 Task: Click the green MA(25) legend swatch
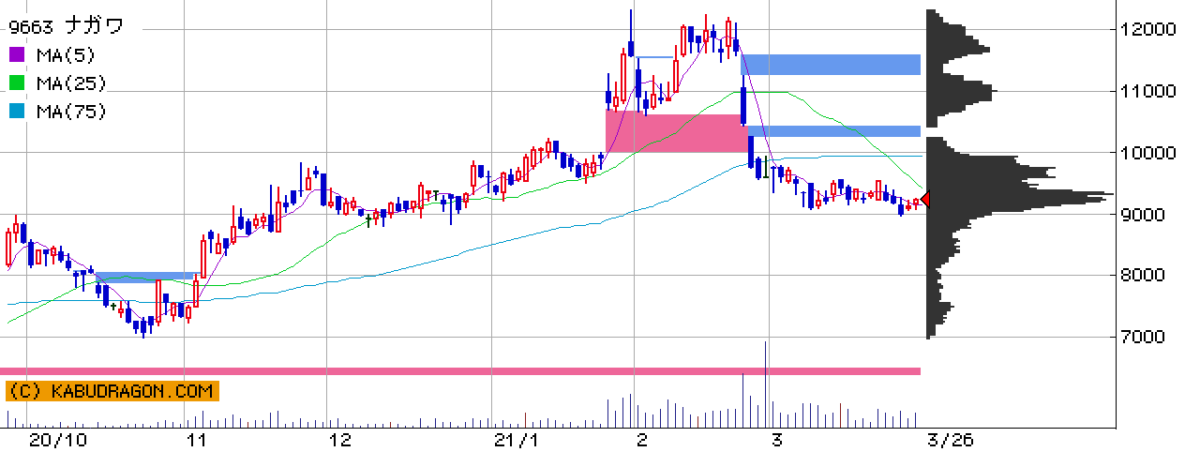[x=18, y=83]
